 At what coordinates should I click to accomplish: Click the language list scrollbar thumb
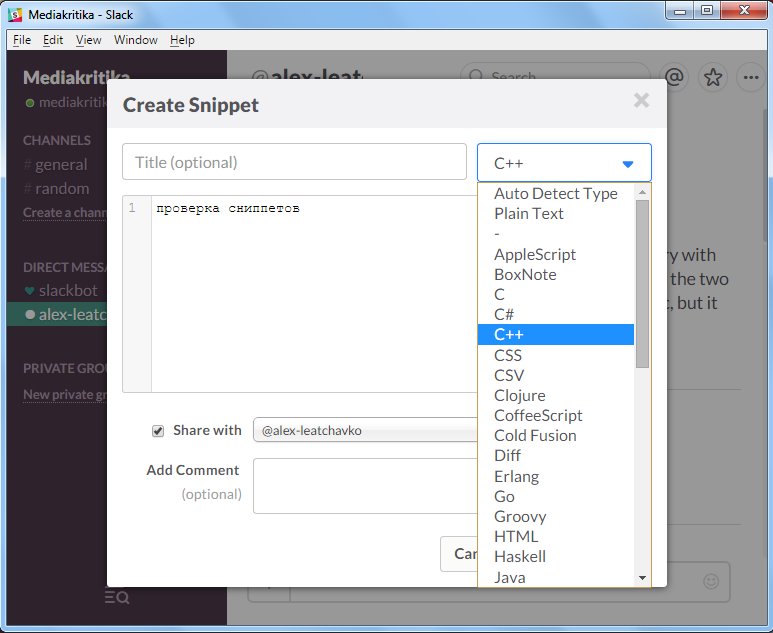642,283
